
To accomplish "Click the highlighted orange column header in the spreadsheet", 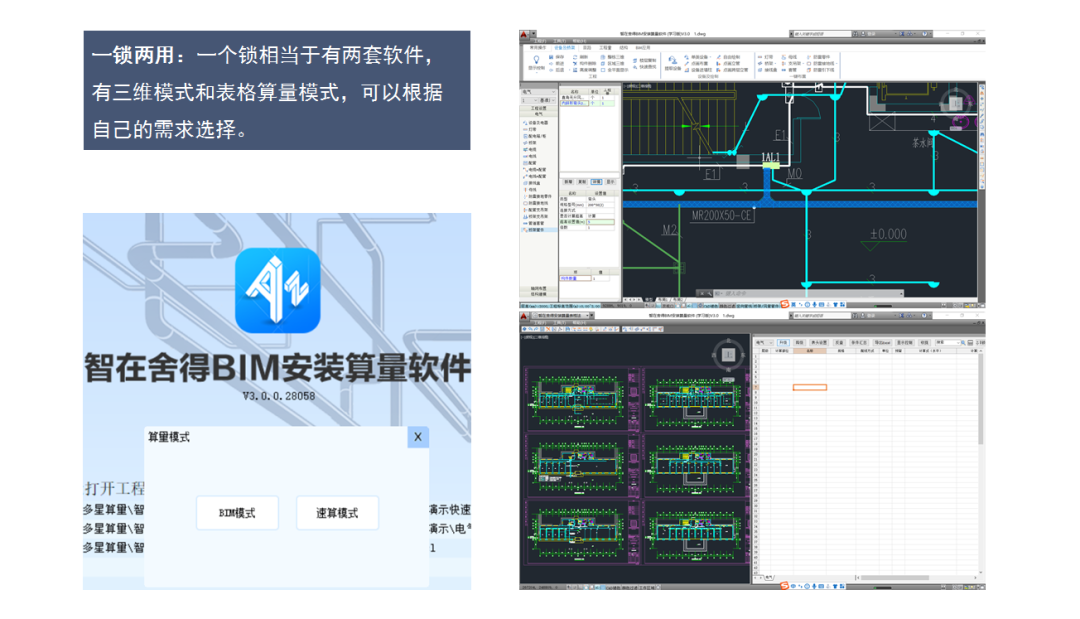I will point(809,351).
